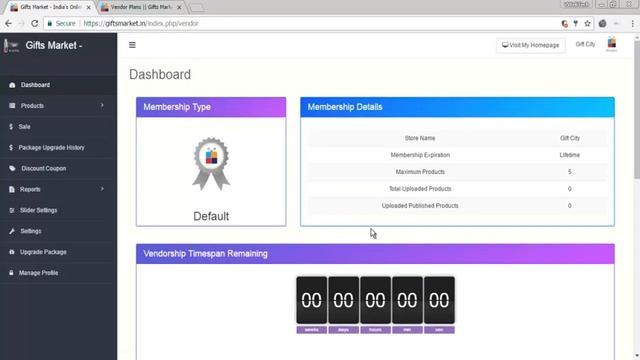Click the Default membership type text
Screen dimensions: 640x360
point(211,216)
